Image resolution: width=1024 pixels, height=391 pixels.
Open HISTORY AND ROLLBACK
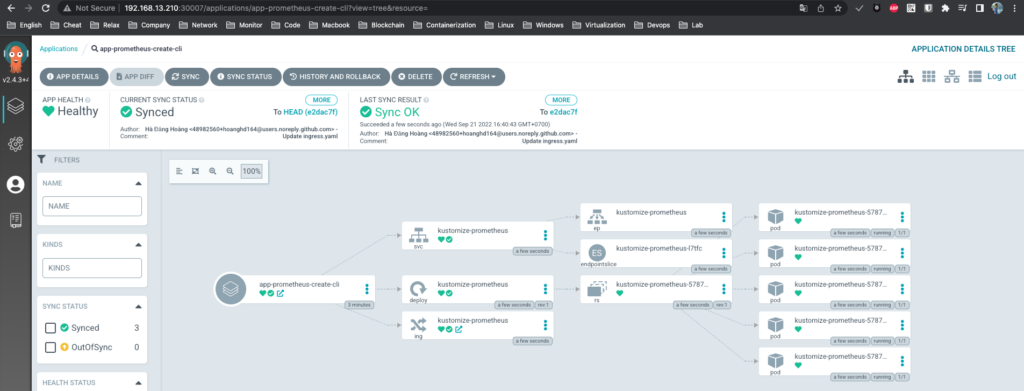pos(336,76)
